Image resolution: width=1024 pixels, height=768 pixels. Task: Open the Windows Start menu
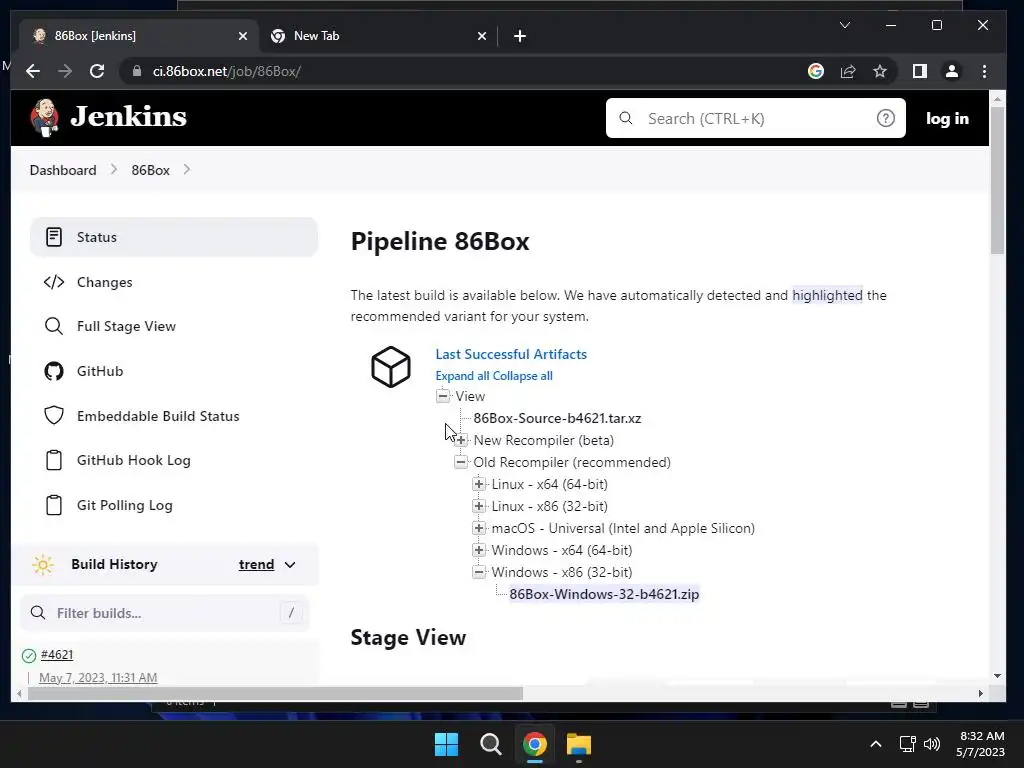(447, 744)
